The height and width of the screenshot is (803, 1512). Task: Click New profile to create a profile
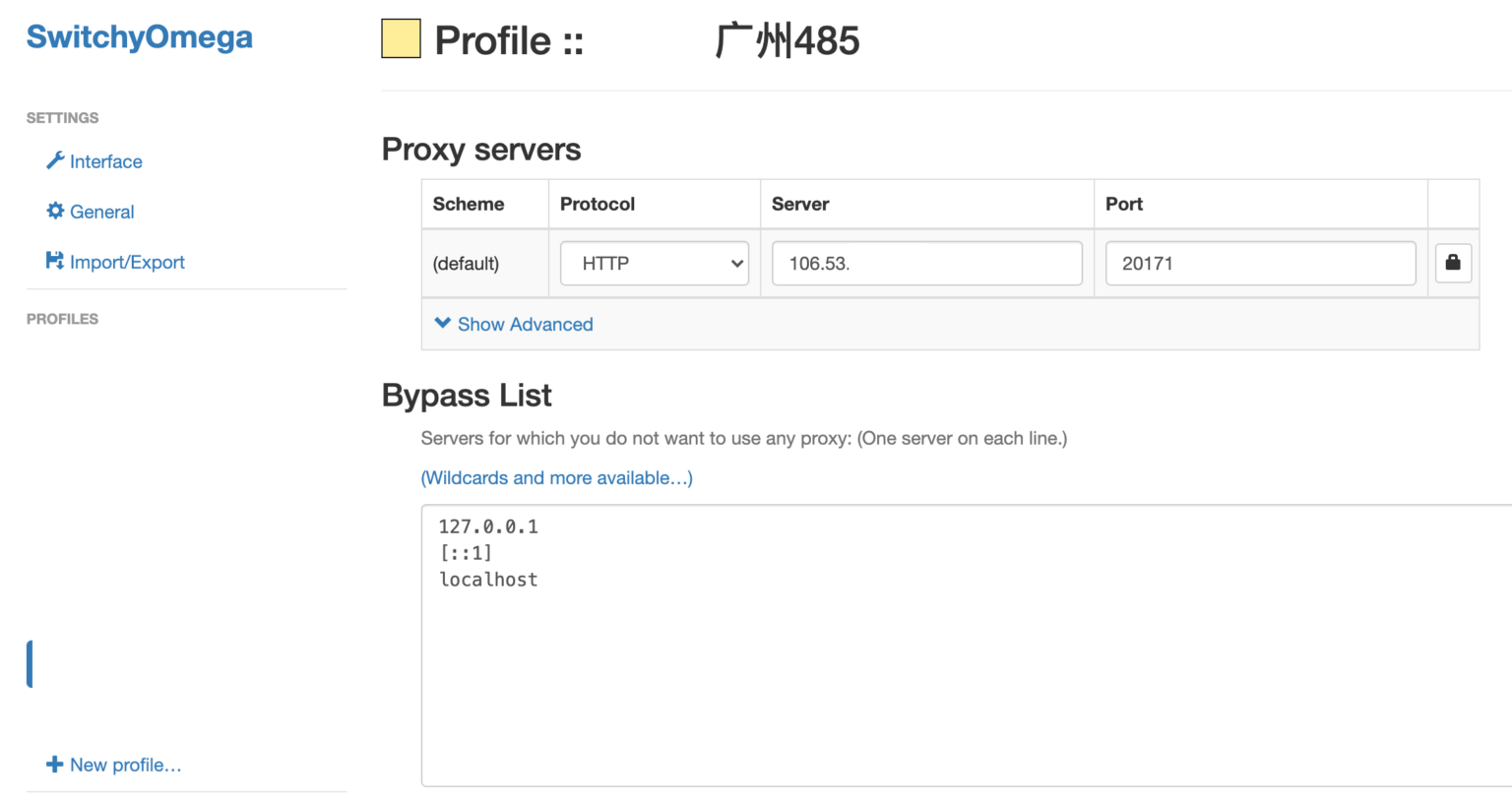click(x=113, y=765)
